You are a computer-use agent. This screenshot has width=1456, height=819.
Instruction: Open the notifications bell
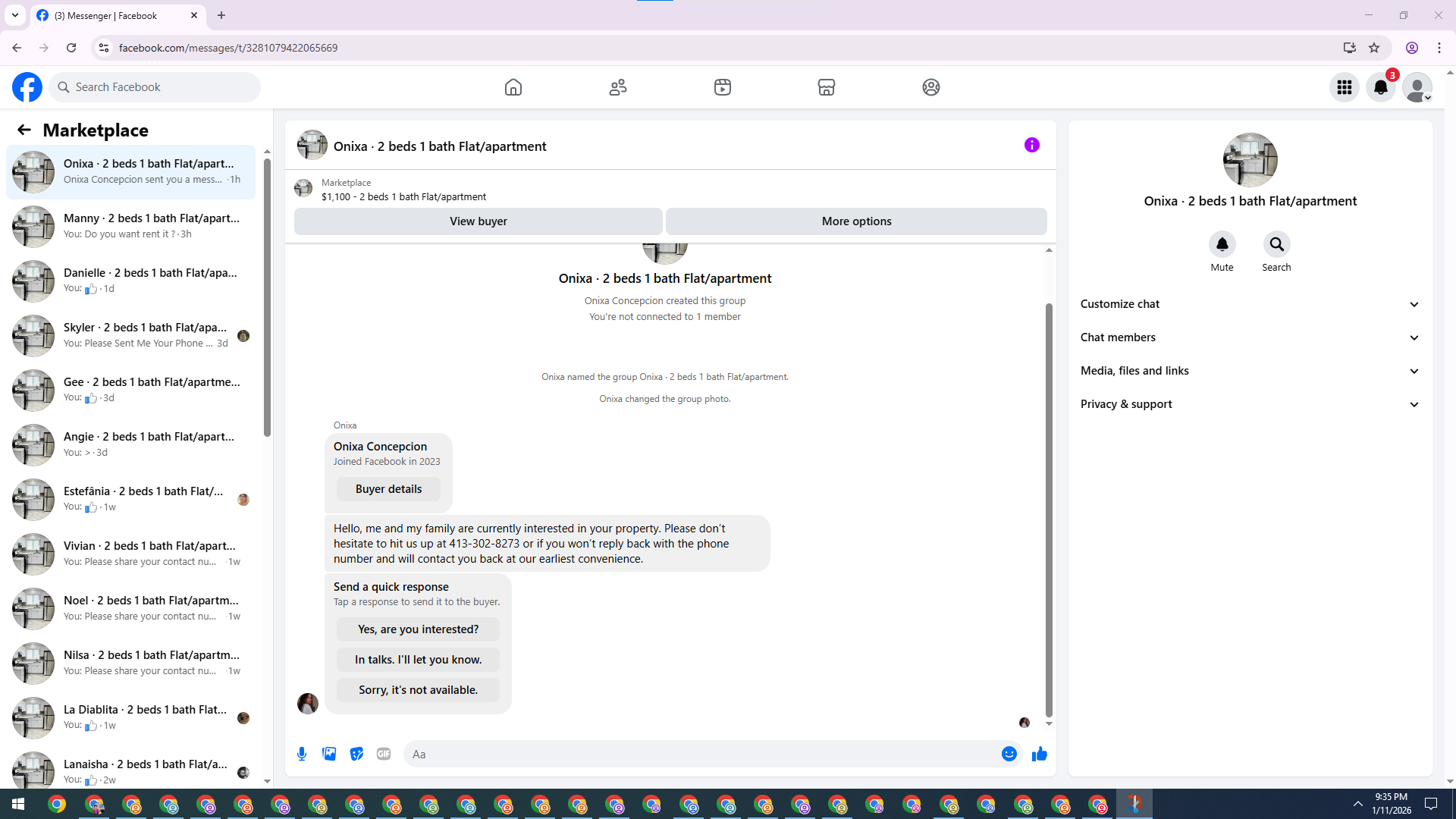pyautogui.click(x=1381, y=87)
